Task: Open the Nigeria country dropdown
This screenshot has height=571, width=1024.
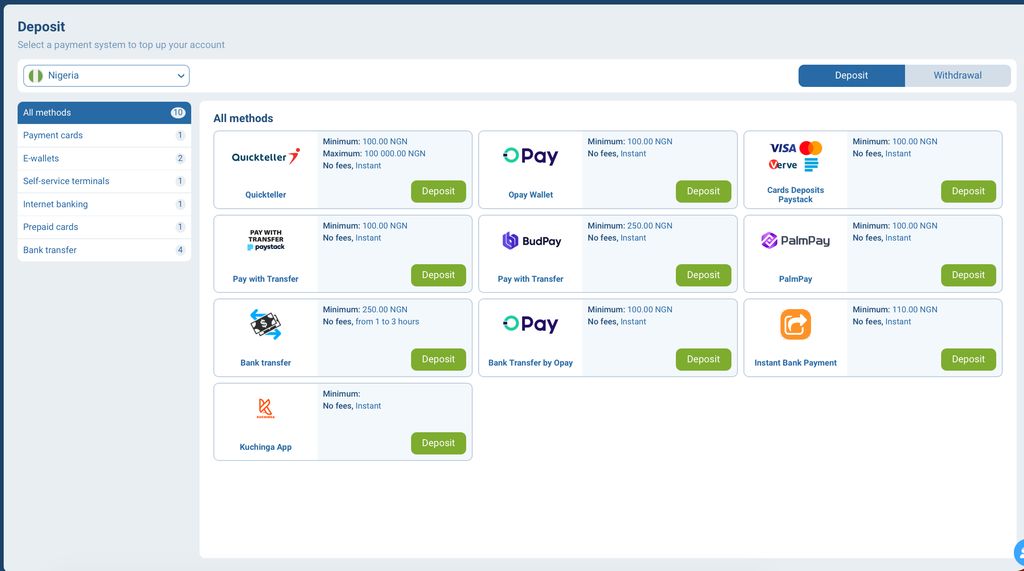Action: point(106,76)
